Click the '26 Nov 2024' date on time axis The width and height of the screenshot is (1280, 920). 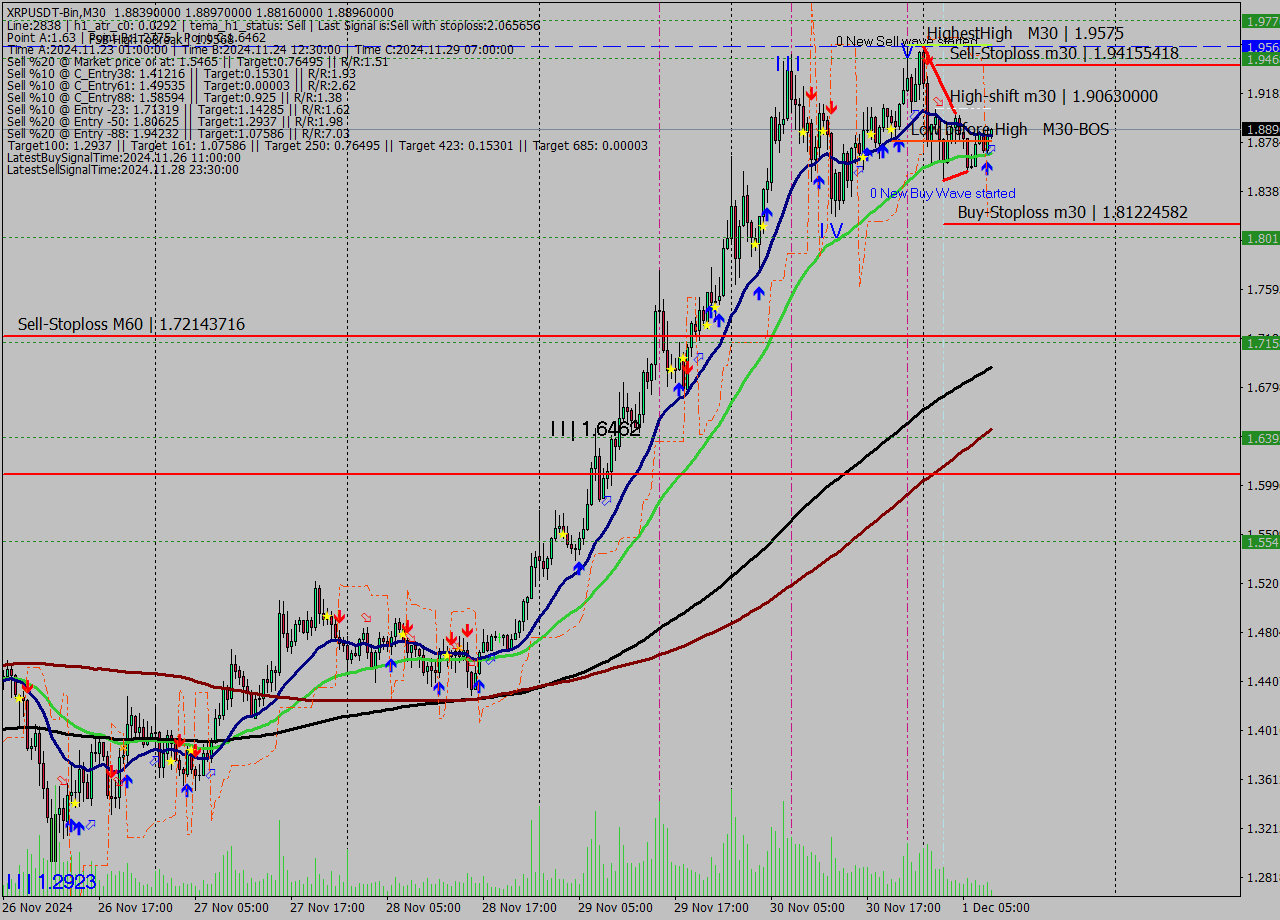37,908
